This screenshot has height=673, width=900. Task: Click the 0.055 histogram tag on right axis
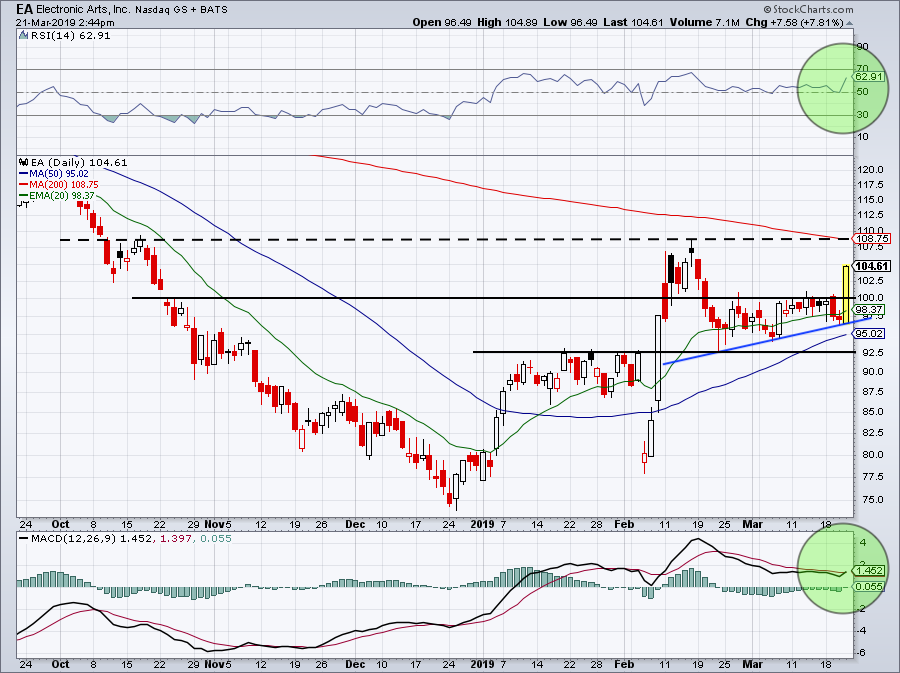pos(869,586)
